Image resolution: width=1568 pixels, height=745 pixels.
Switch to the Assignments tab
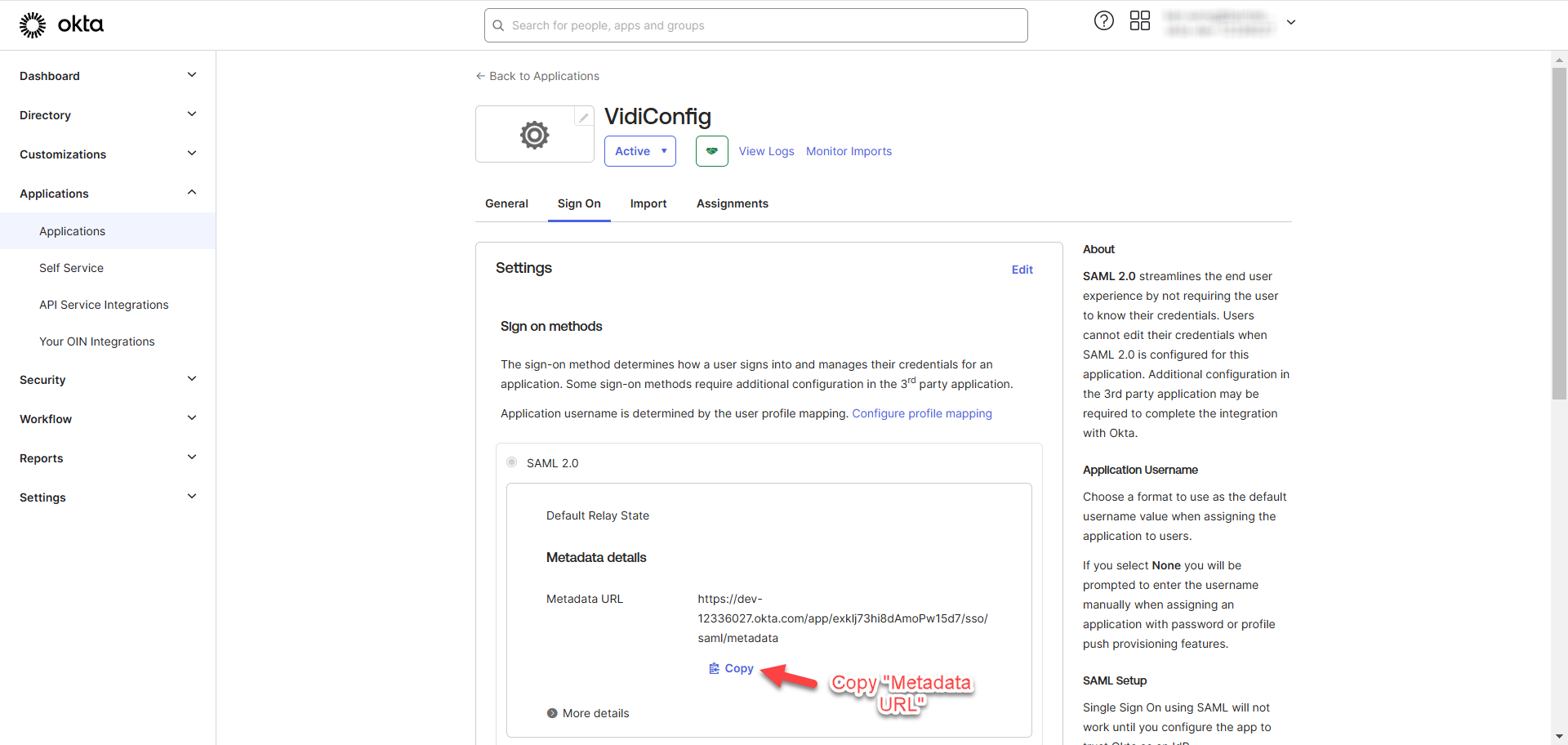(x=732, y=203)
